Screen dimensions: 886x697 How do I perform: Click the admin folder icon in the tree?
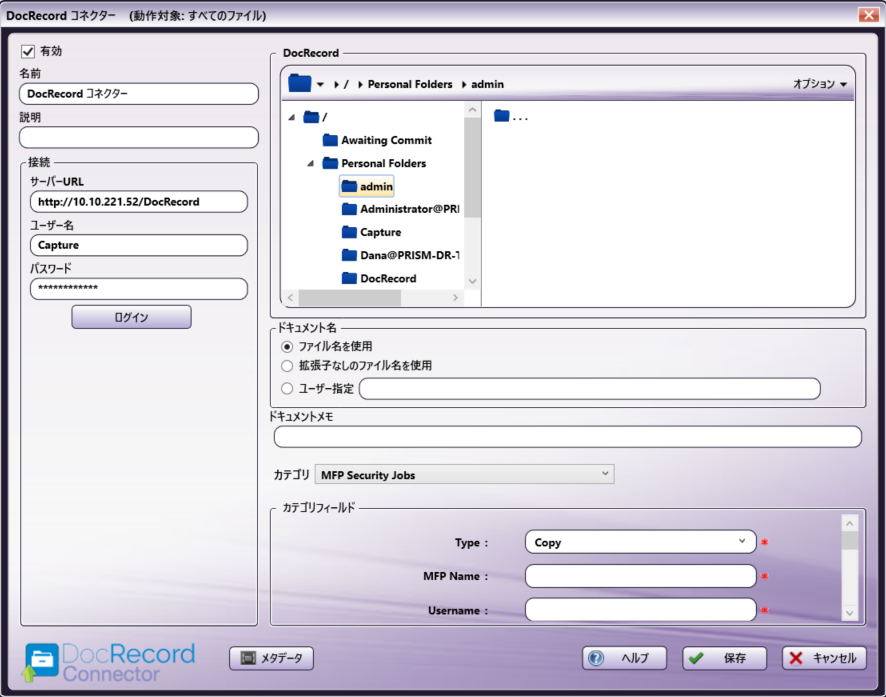[349, 186]
